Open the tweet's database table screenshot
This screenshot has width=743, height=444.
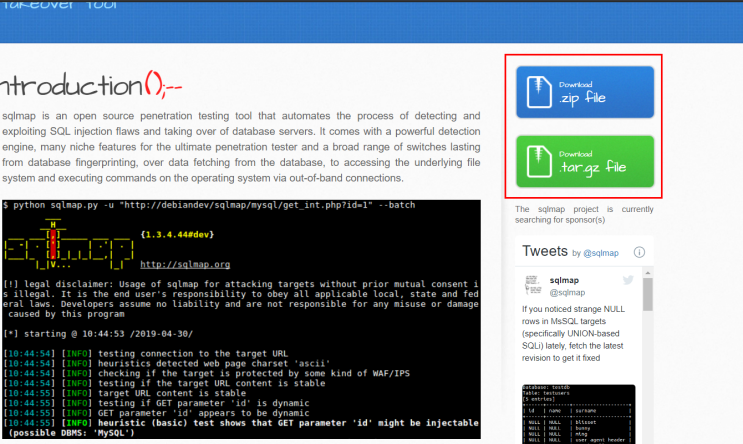(x=579, y=414)
